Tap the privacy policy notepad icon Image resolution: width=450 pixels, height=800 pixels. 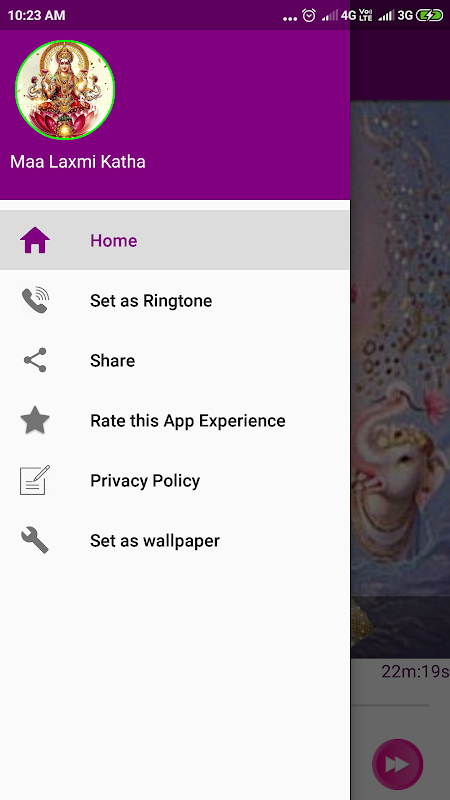pyautogui.click(x=35, y=480)
